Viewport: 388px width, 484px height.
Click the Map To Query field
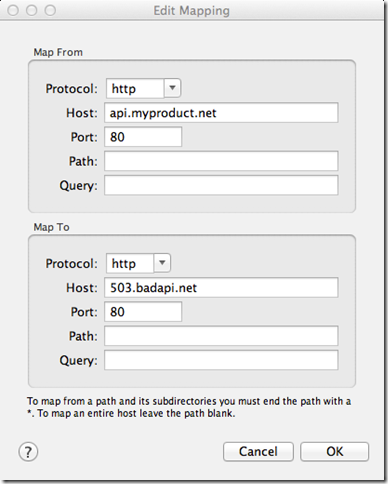(x=221, y=360)
